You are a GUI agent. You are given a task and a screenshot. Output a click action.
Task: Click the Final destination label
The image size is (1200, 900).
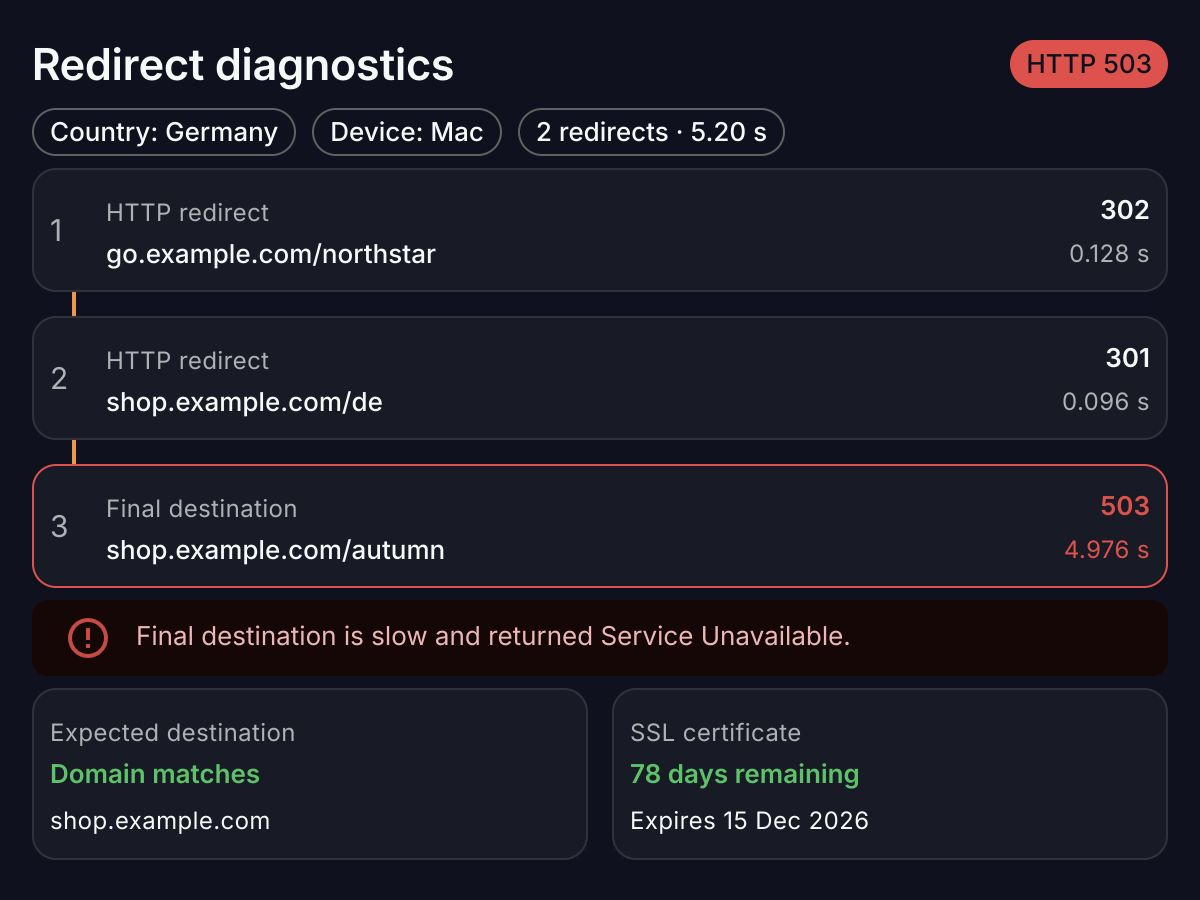point(202,509)
